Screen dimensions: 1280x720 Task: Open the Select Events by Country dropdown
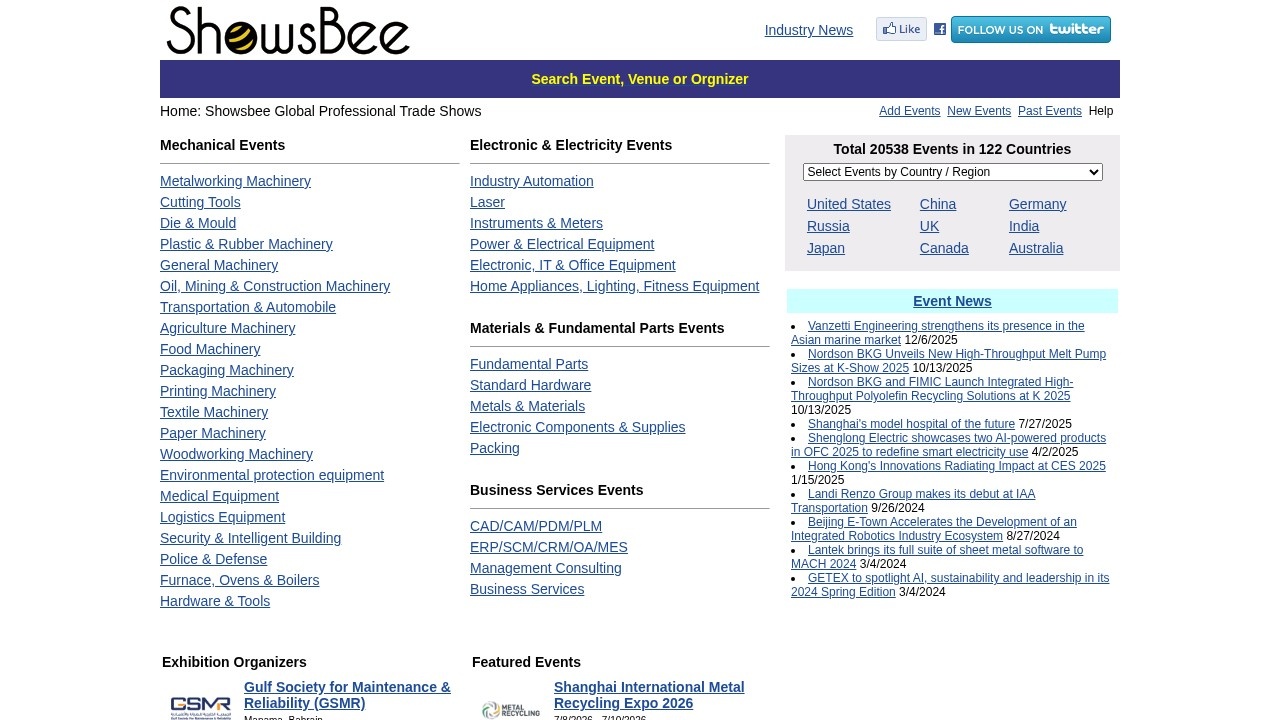[952, 172]
